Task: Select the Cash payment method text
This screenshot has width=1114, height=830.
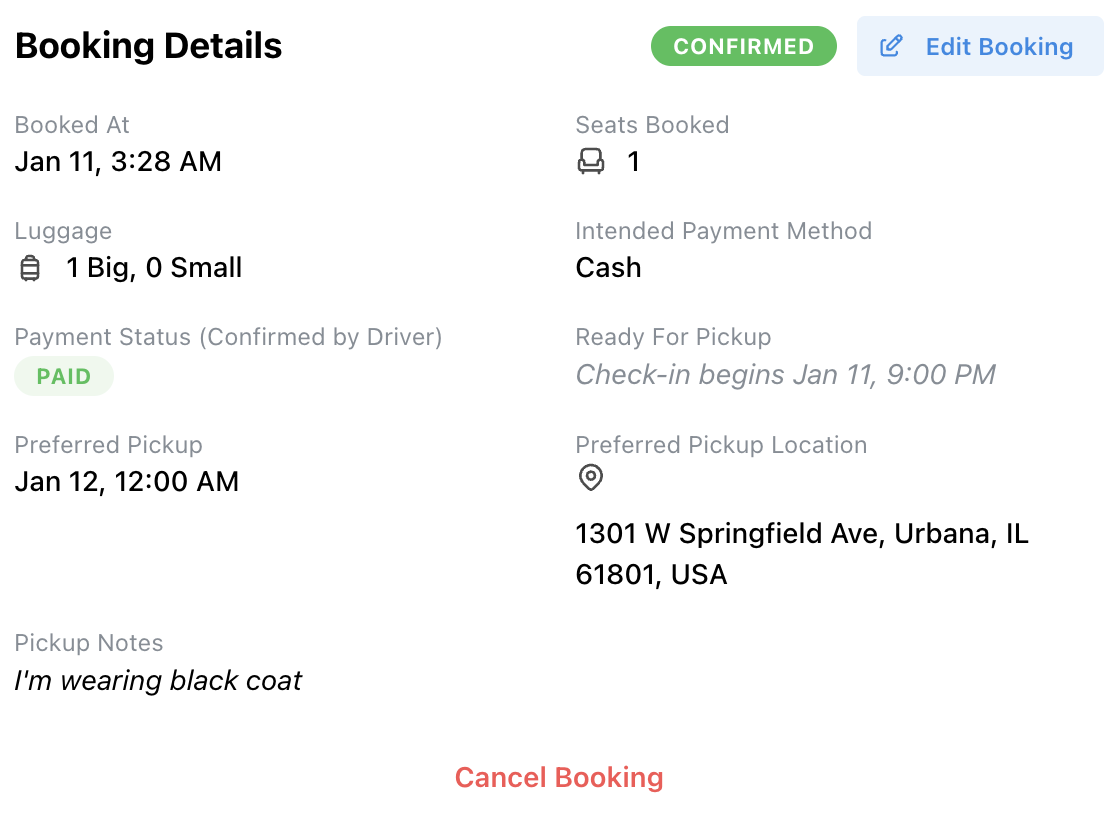Action: 608,267
